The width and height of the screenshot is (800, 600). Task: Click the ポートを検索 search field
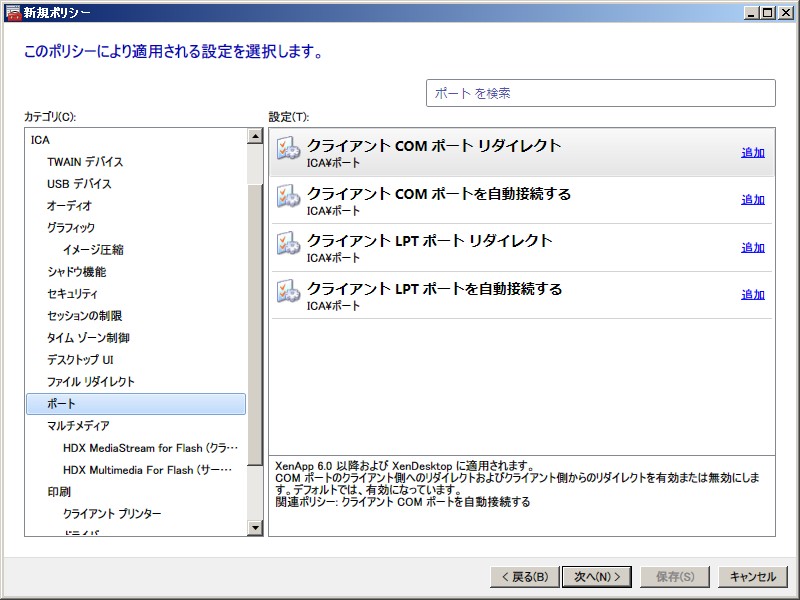click(600, 93)
